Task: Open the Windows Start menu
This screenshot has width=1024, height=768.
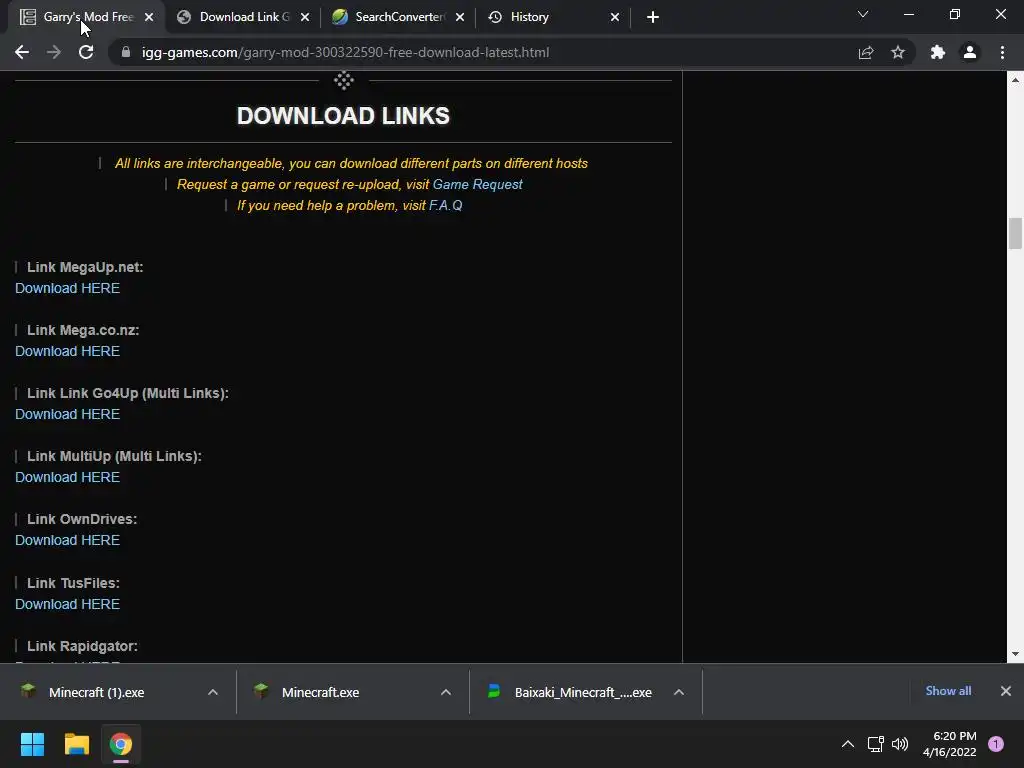Action: coord(32,744)
